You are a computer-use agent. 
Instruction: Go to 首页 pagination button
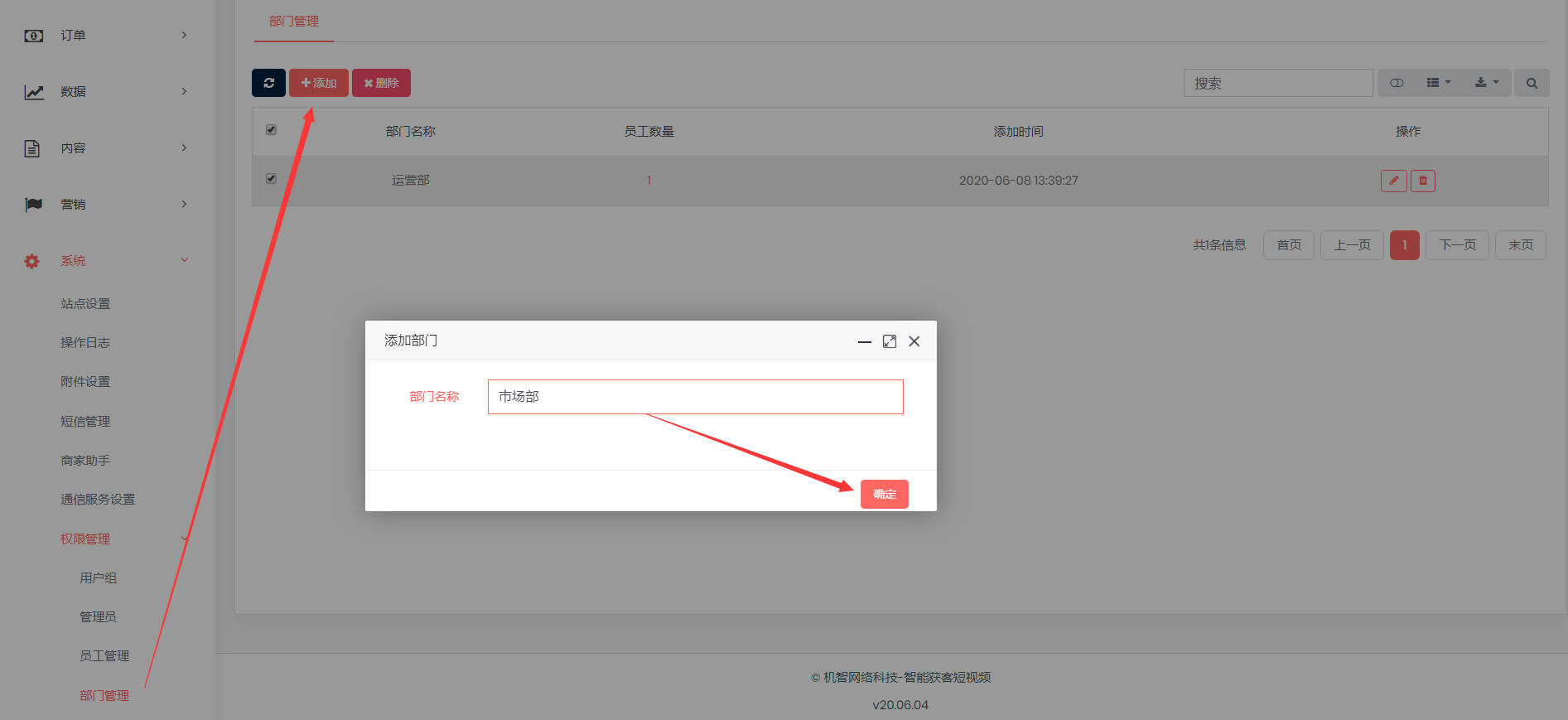[1289, 245]
